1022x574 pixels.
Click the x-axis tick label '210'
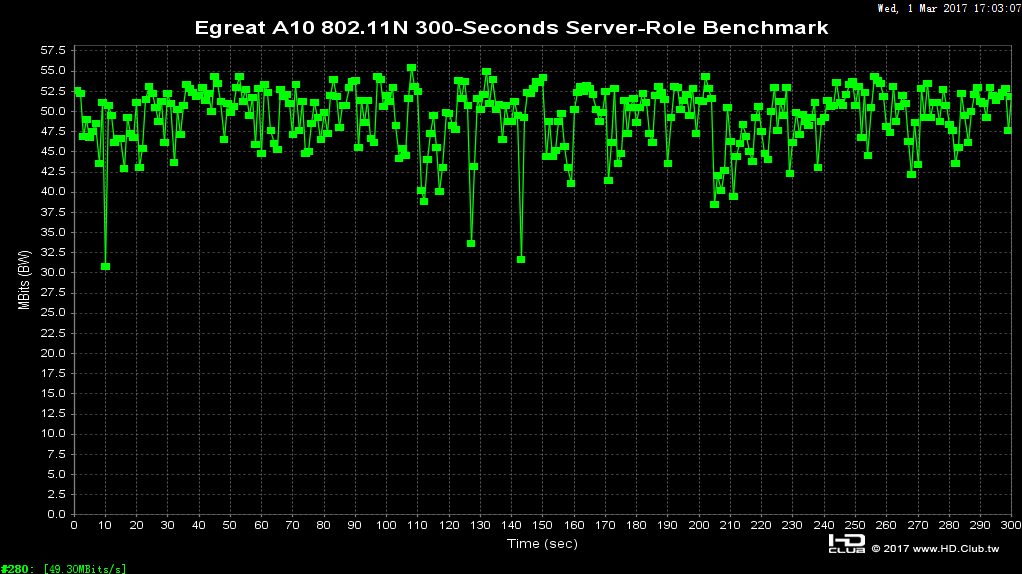[730, 525]
